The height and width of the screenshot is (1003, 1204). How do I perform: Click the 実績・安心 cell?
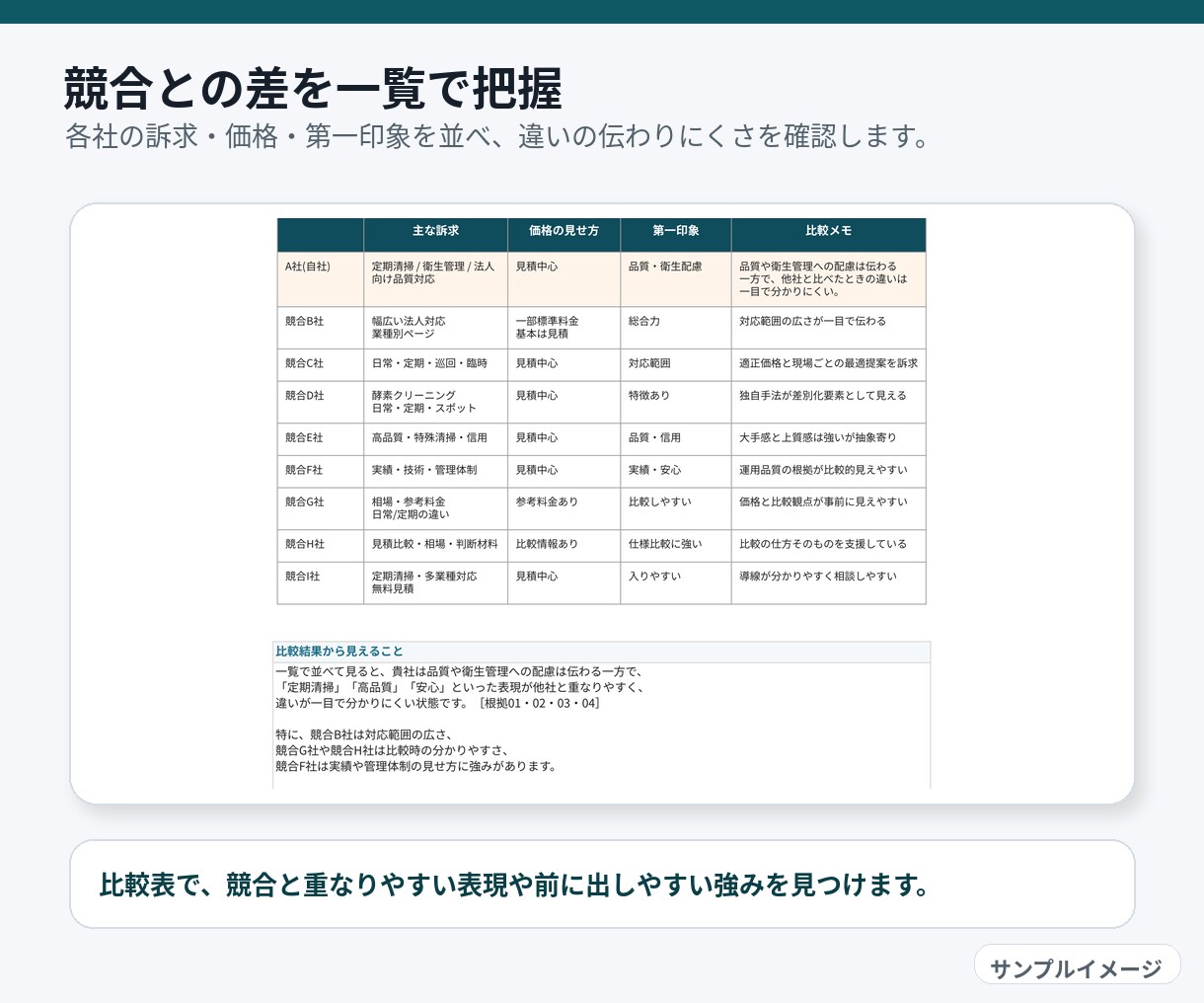tap(676, 472)
